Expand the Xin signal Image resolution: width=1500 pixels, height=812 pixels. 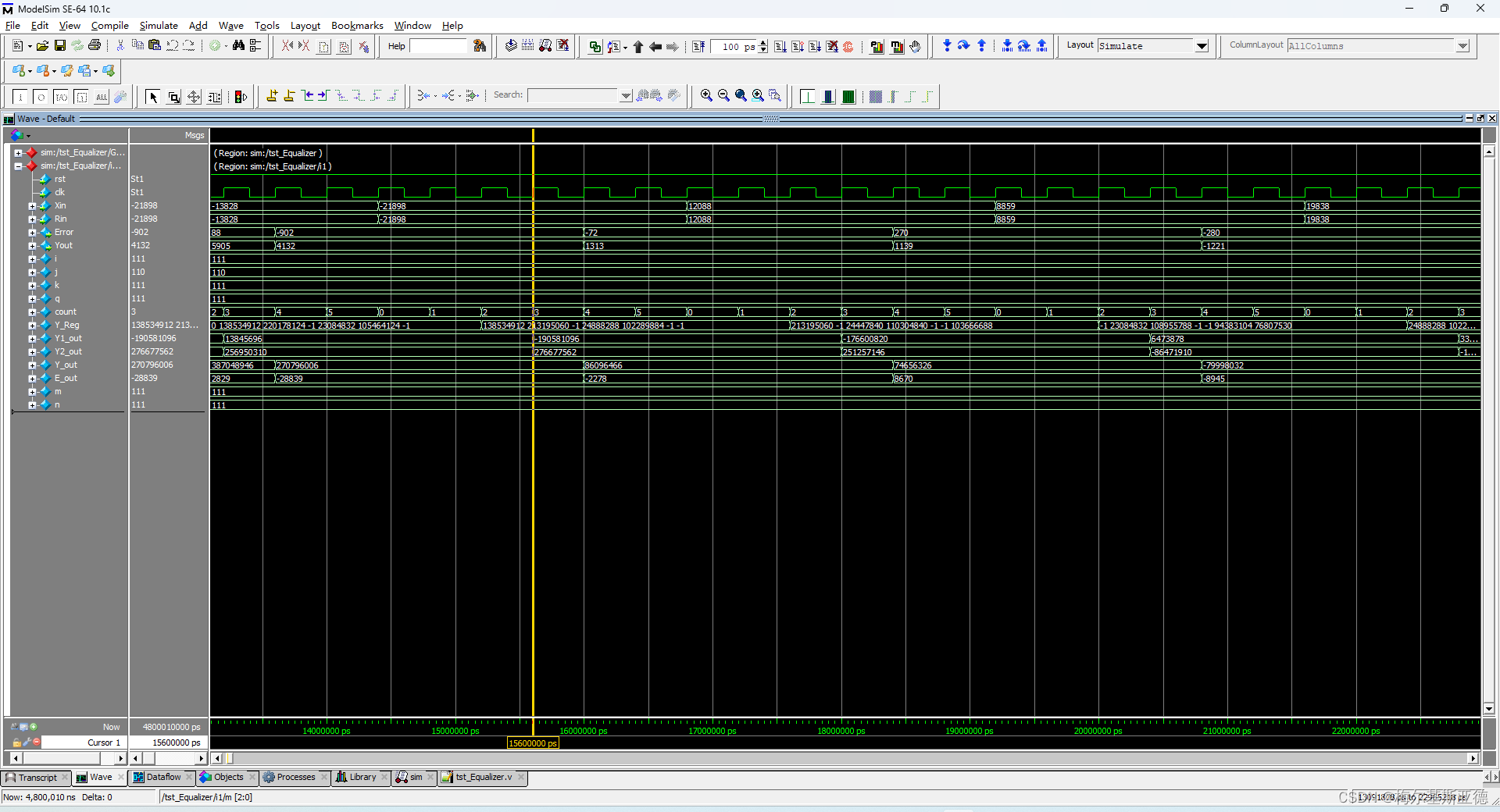32,206
